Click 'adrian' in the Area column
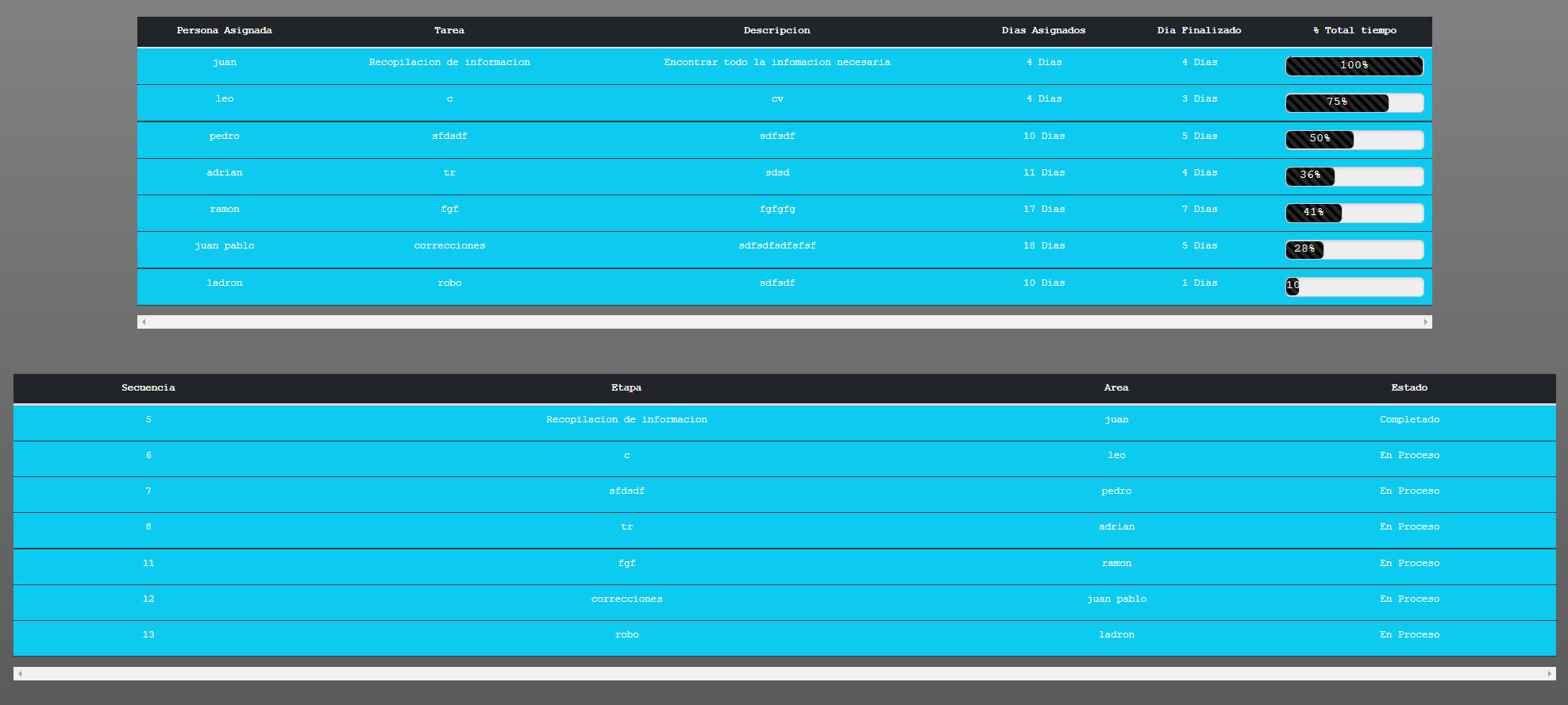This screenshot has height=705, width=1568. tap(1116, 526)
